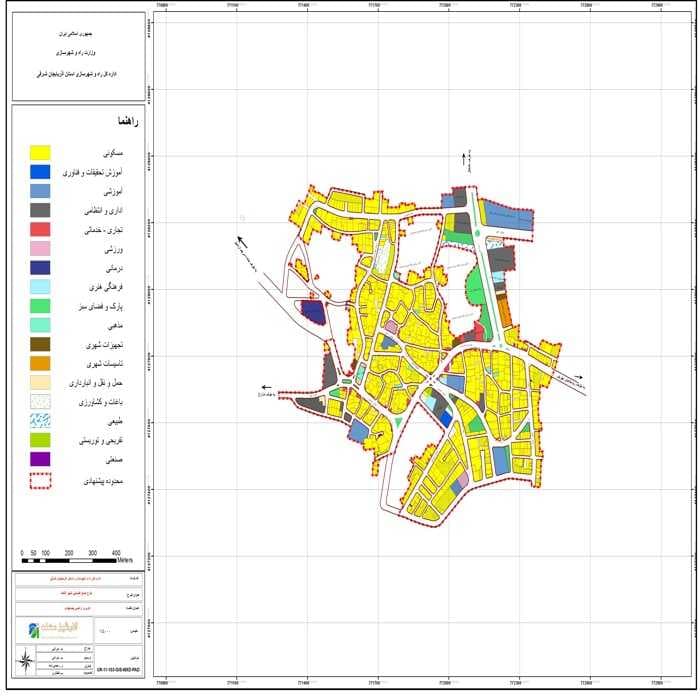Click the legend label 'حمل و نقل و انبارداری'
The height and width of the screenshot is (700, 700).
coord(96,383)
